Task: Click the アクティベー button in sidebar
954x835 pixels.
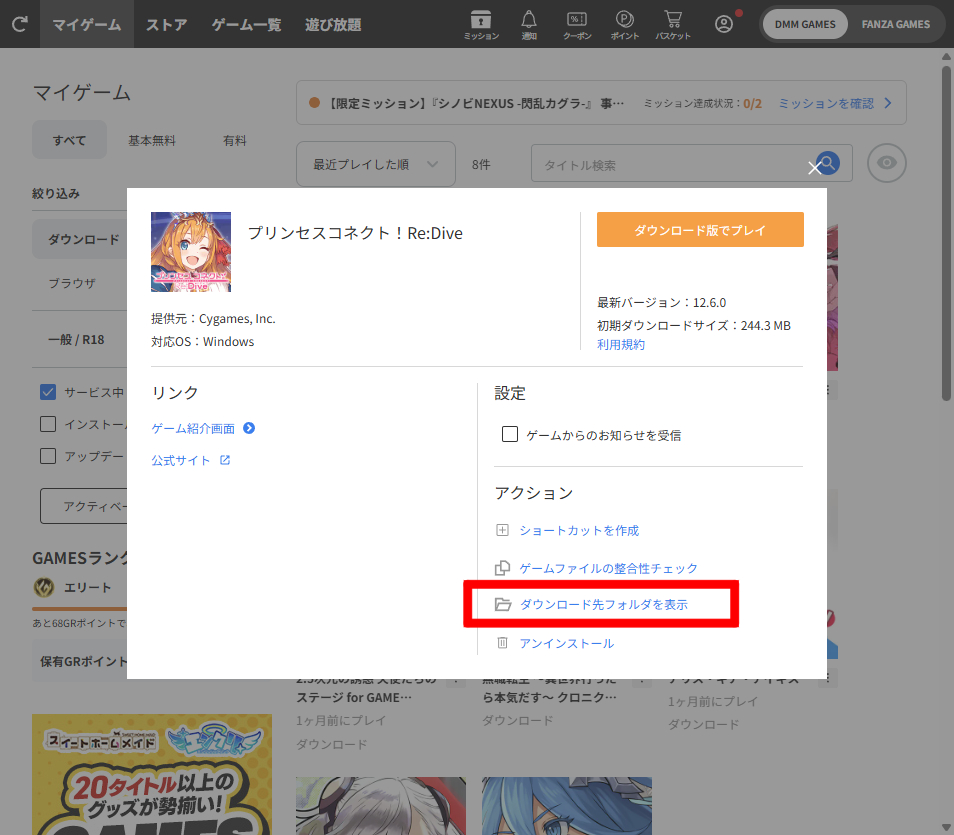Action: (84, 506)
